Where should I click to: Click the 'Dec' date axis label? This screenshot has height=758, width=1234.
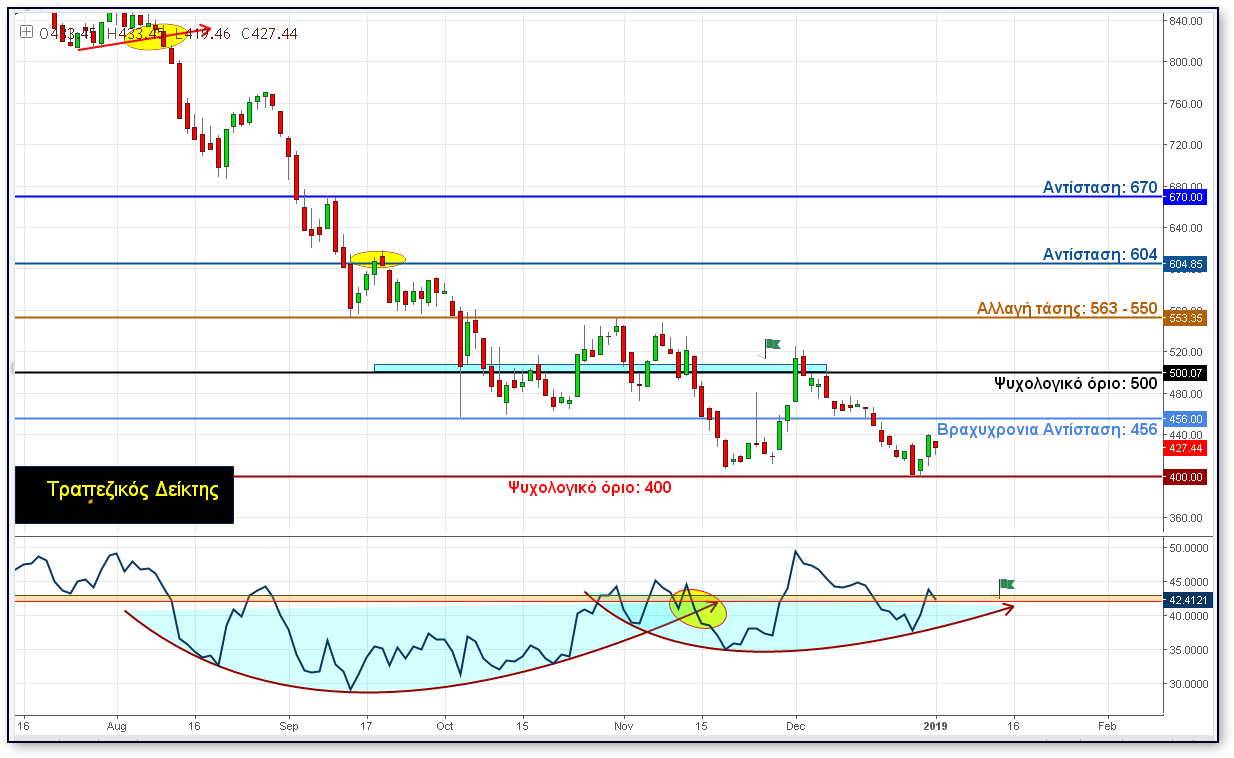click(x=796, y=725)
